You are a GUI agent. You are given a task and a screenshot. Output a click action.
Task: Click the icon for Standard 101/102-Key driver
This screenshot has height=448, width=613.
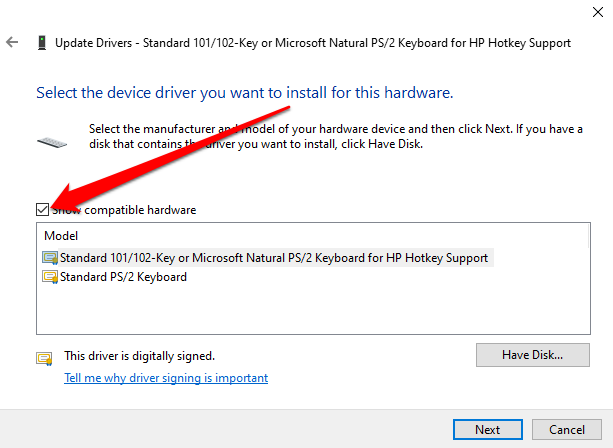50,257
